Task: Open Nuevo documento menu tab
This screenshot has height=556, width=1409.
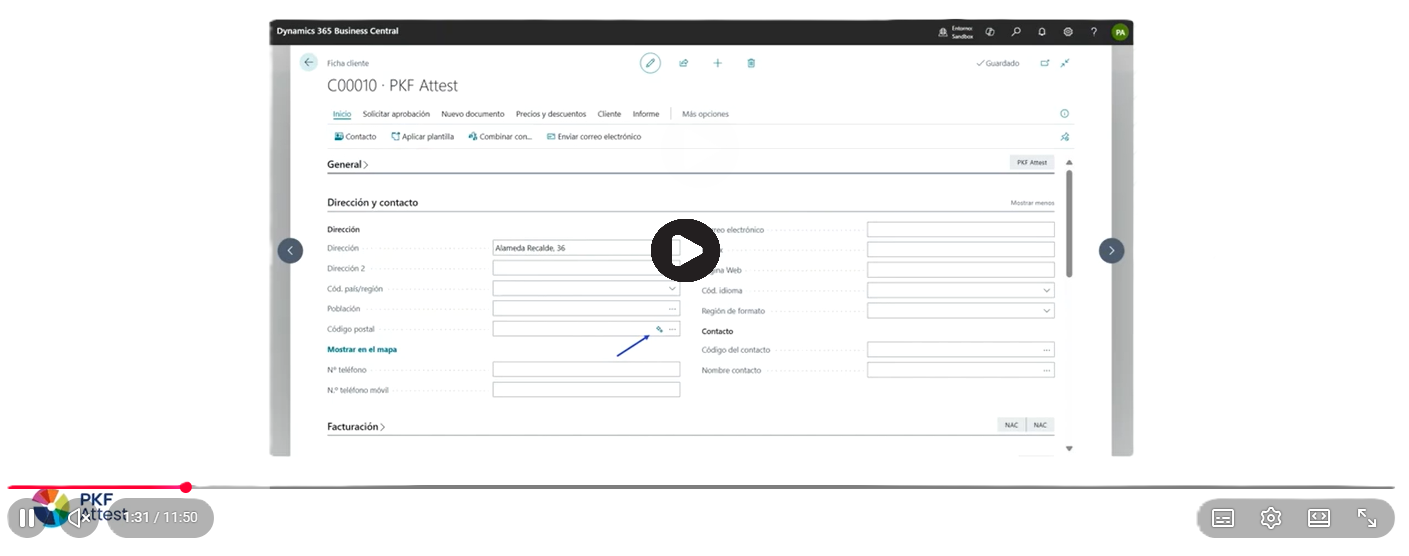Action: 472,114
